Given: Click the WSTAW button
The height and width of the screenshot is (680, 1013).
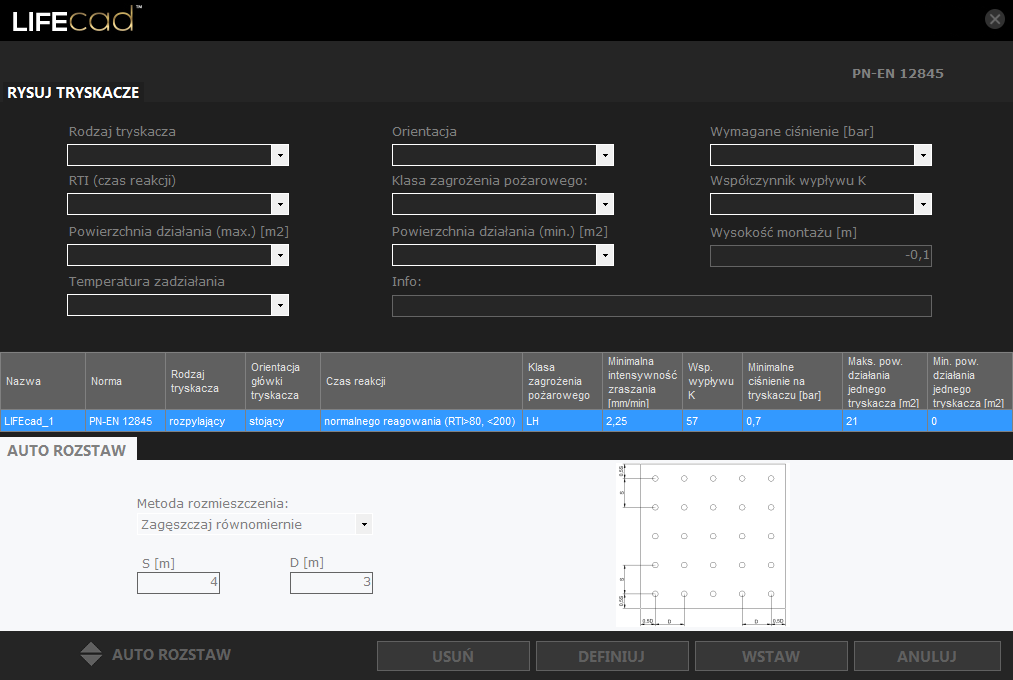Looking at the screenshot, I should tap(770, 657).
